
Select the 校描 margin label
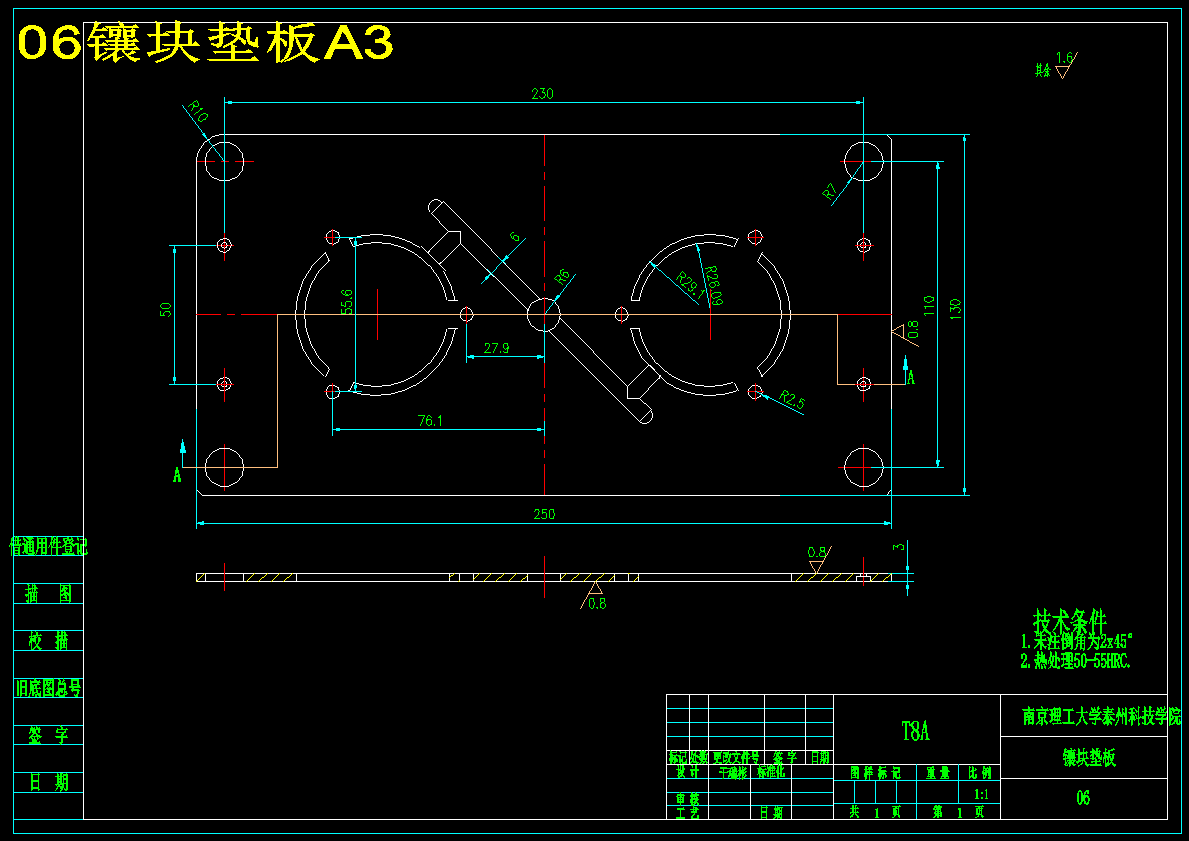(49, 641)
